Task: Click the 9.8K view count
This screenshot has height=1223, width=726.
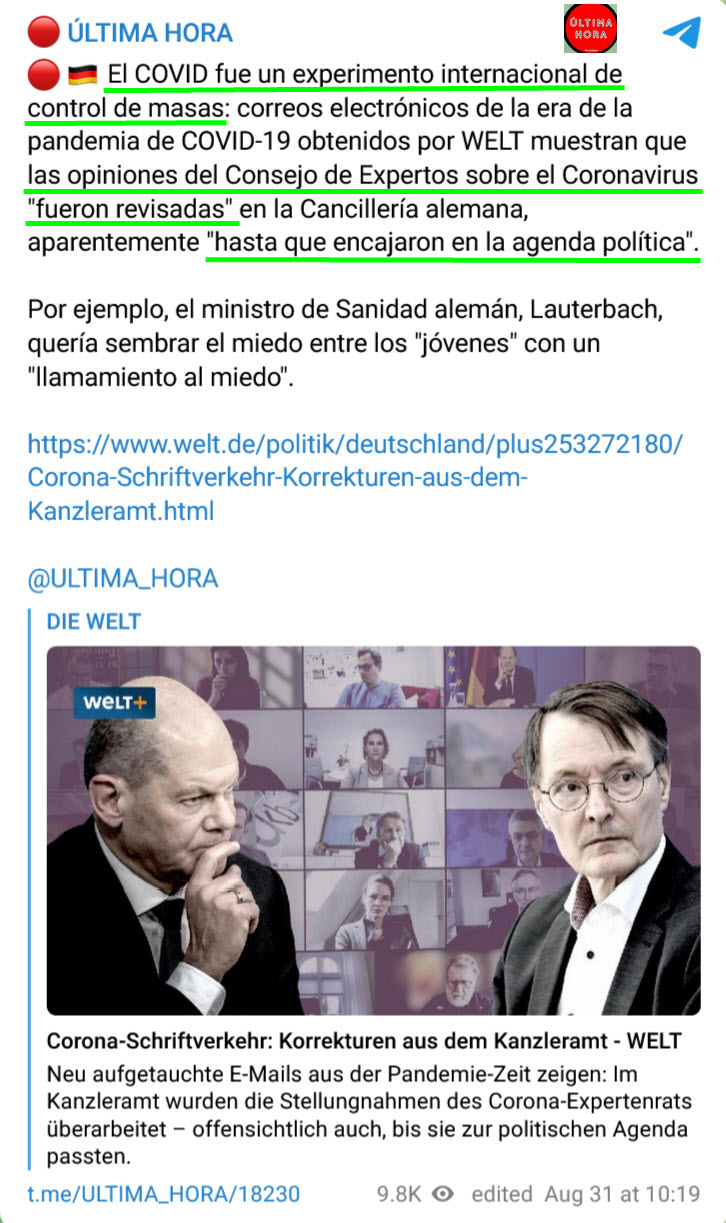Action: pos(400,1194)
